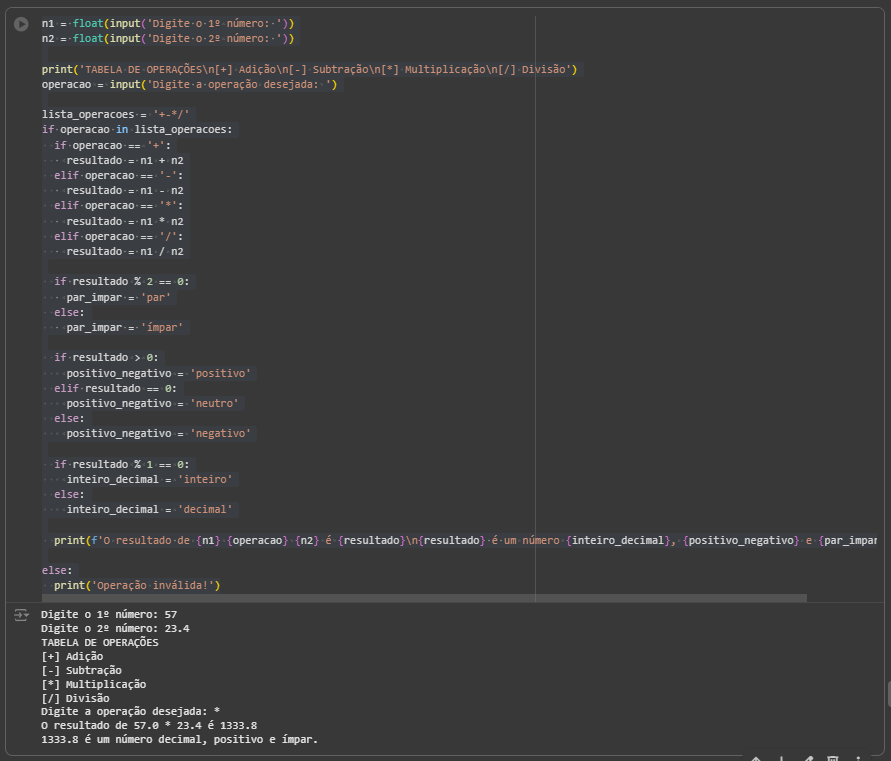The width and height of the screenshot is (891, 761).
Task: Click the line par_impar = 'par'
Action: (x=118, y=298)
